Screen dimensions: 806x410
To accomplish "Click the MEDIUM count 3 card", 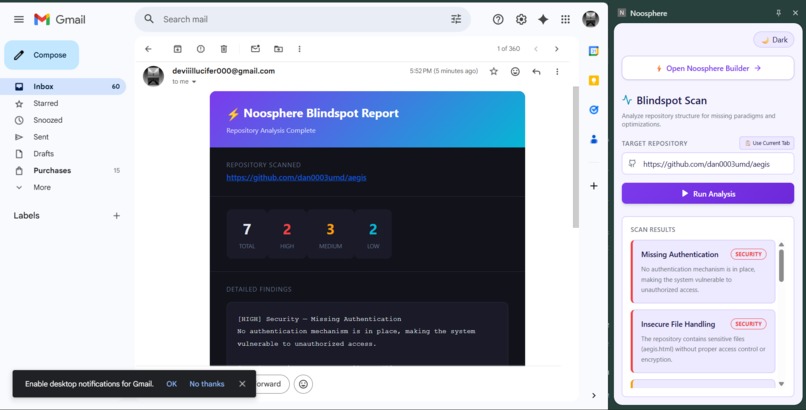I will pos(330,234).
